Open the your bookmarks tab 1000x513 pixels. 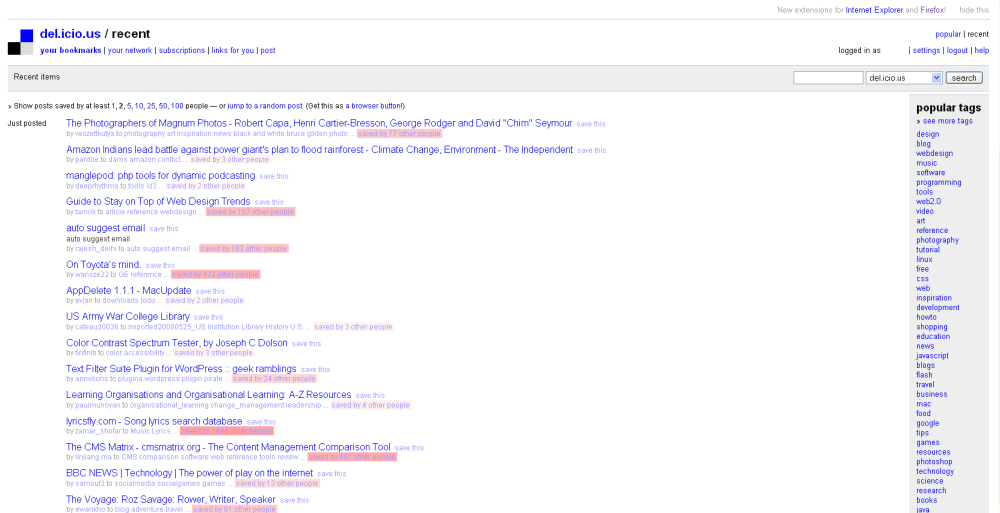click(71, 50)
